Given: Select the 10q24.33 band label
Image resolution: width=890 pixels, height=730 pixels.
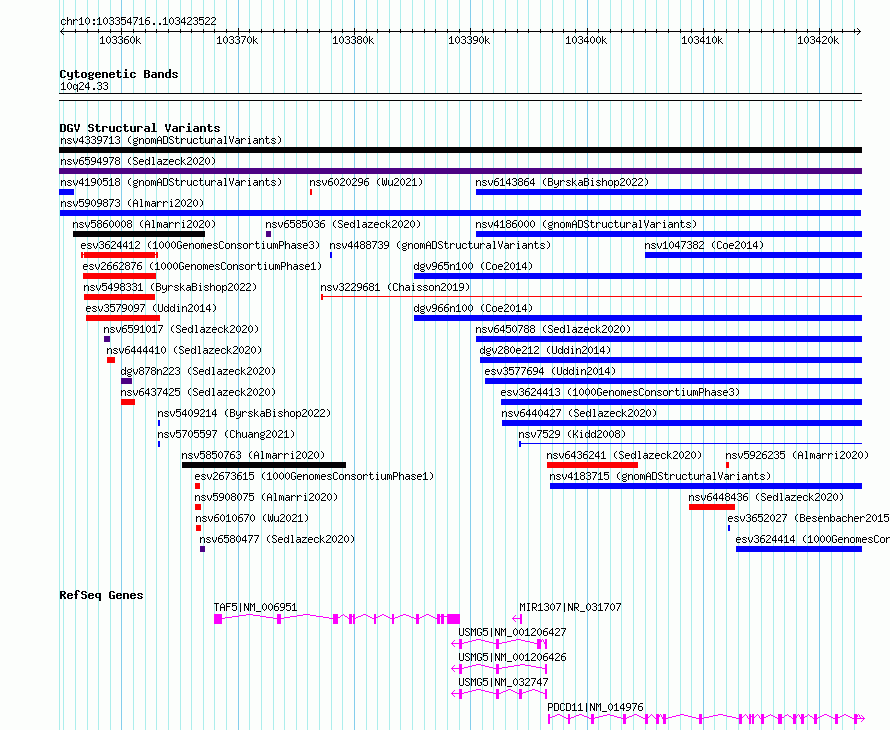Looking at the screenshot, I should point(84,86).
